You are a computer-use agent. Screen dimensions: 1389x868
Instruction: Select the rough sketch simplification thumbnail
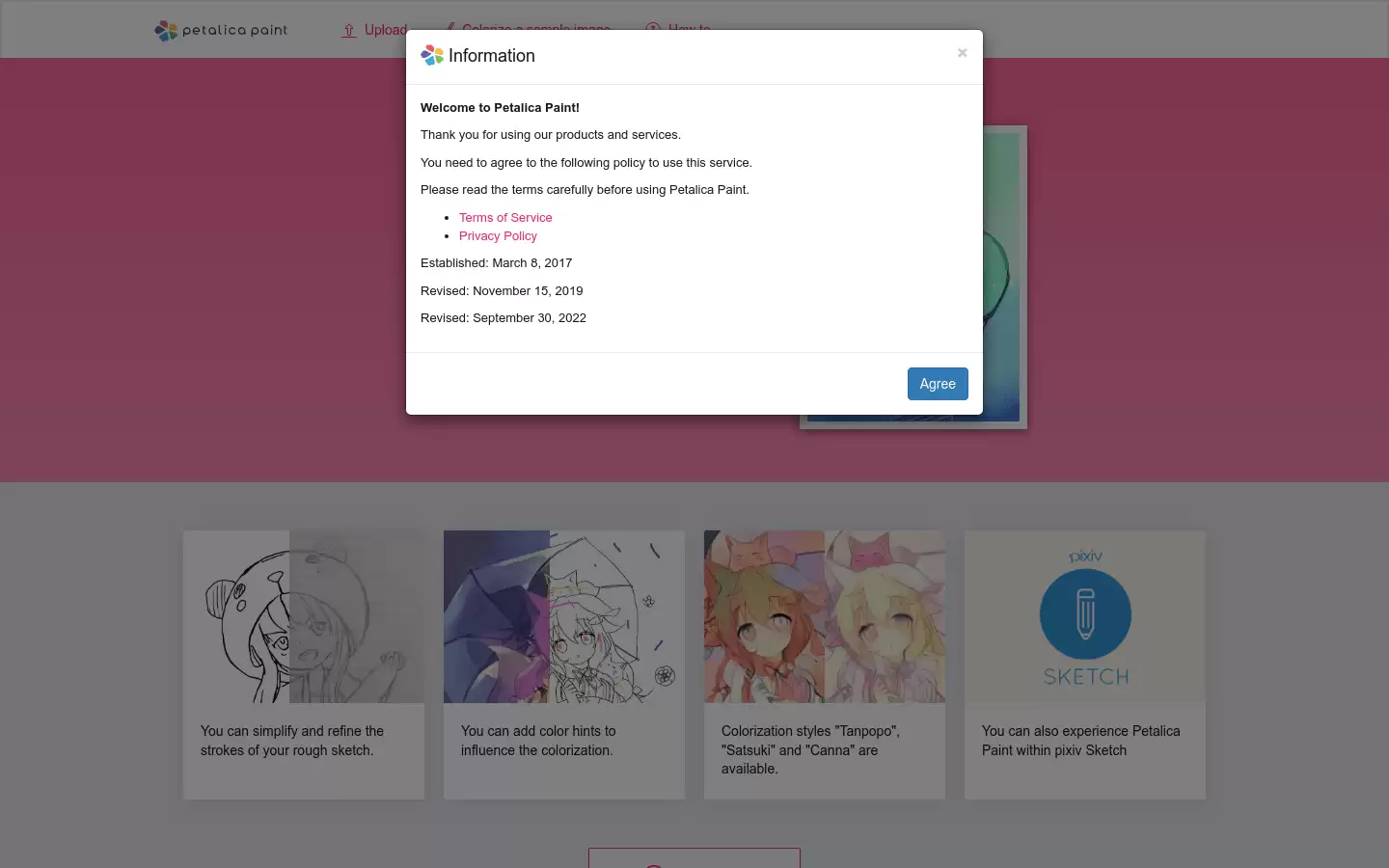[x=304, y=616]
